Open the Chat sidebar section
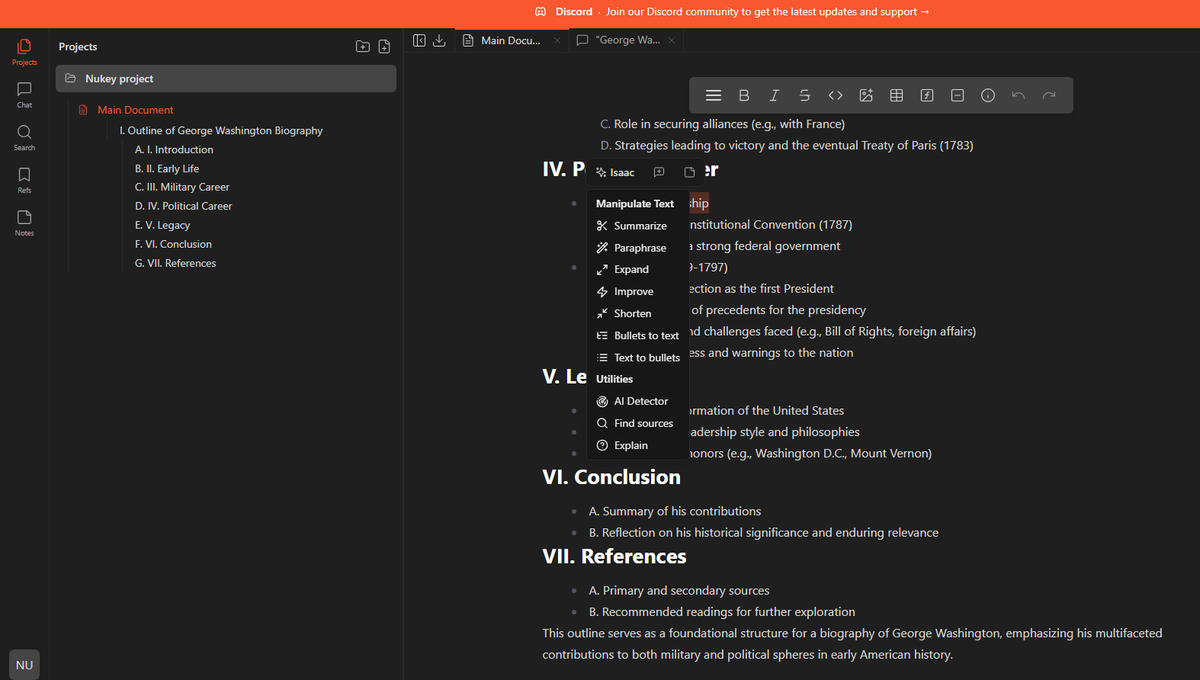 (24, 95)
